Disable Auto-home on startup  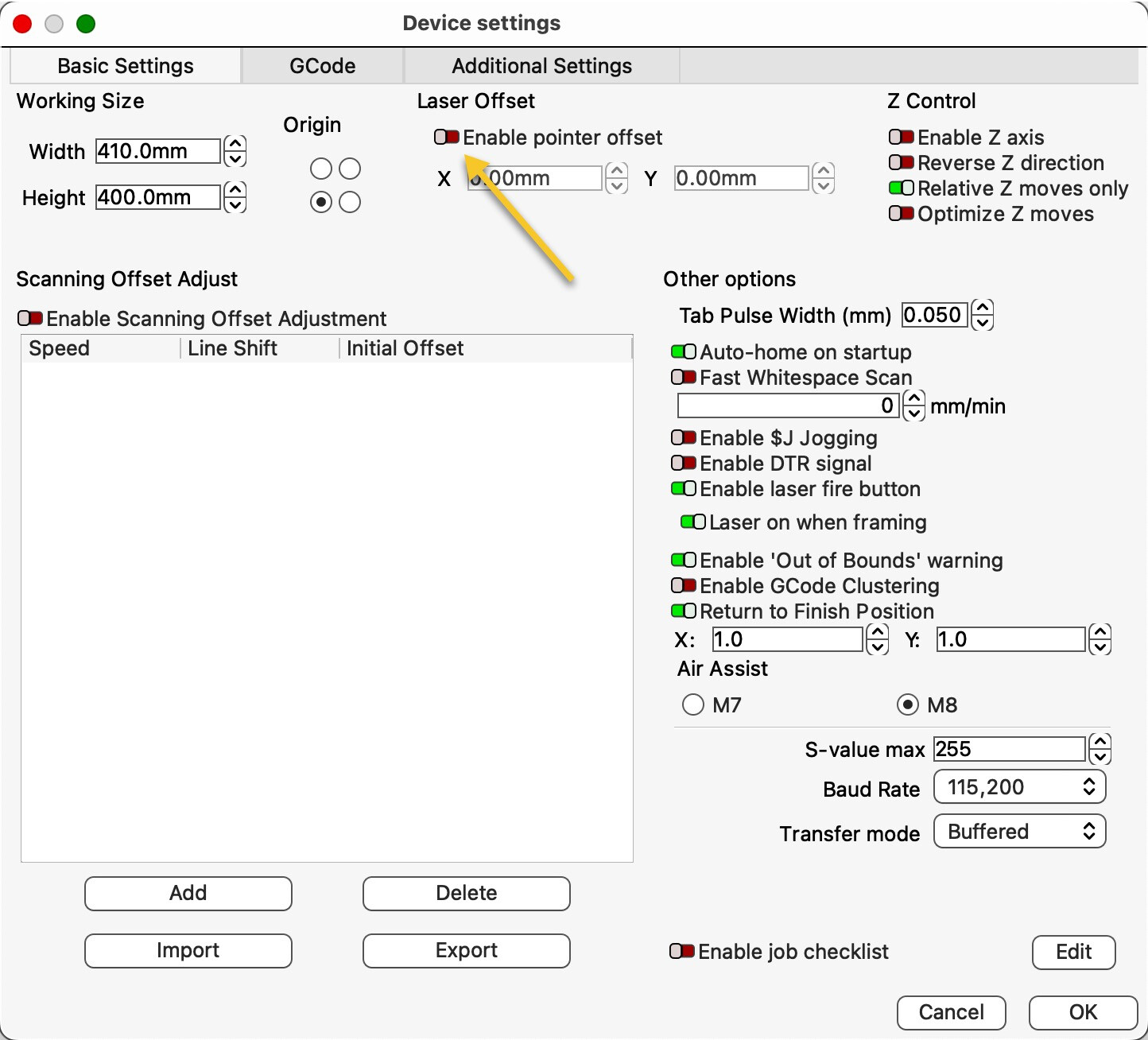click(683, 352)
